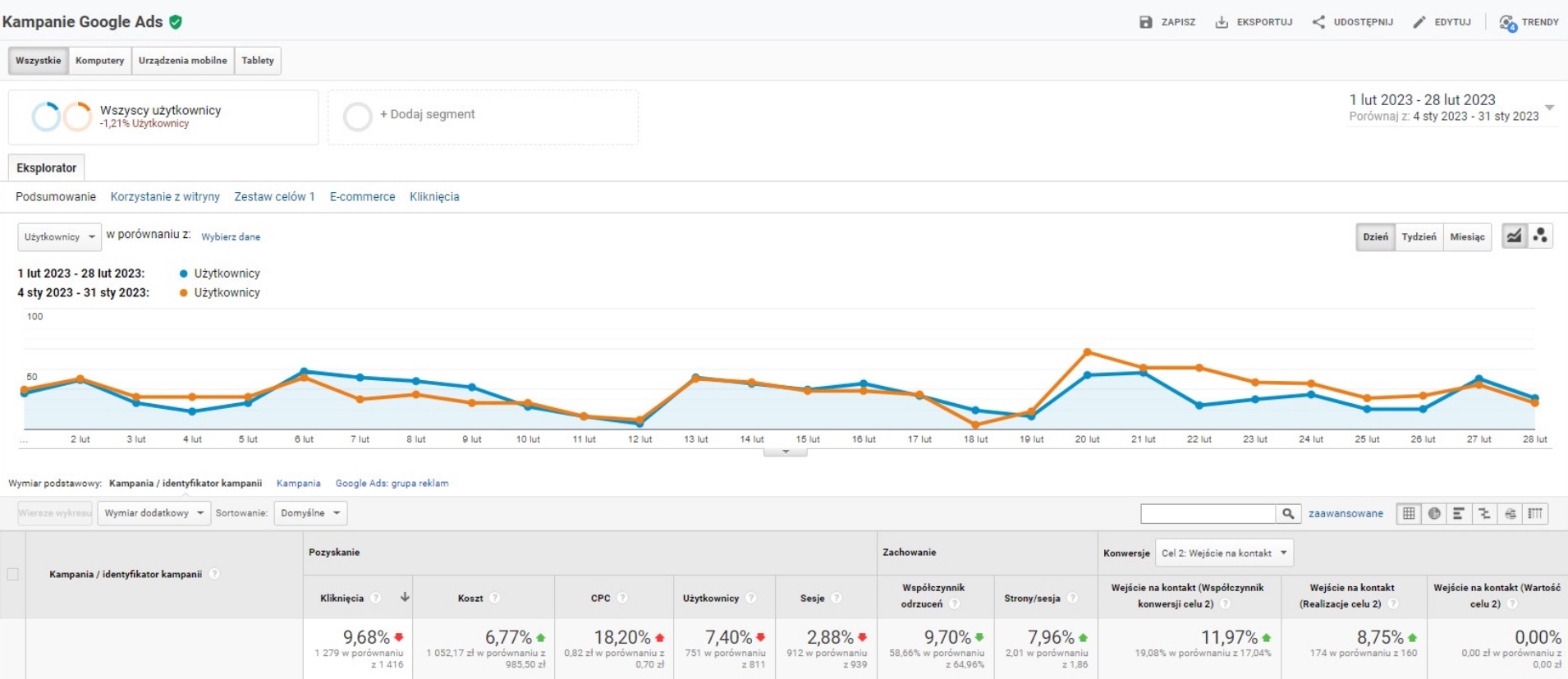
Task: Select the Tablety device filter
Action: pos(258,61)
